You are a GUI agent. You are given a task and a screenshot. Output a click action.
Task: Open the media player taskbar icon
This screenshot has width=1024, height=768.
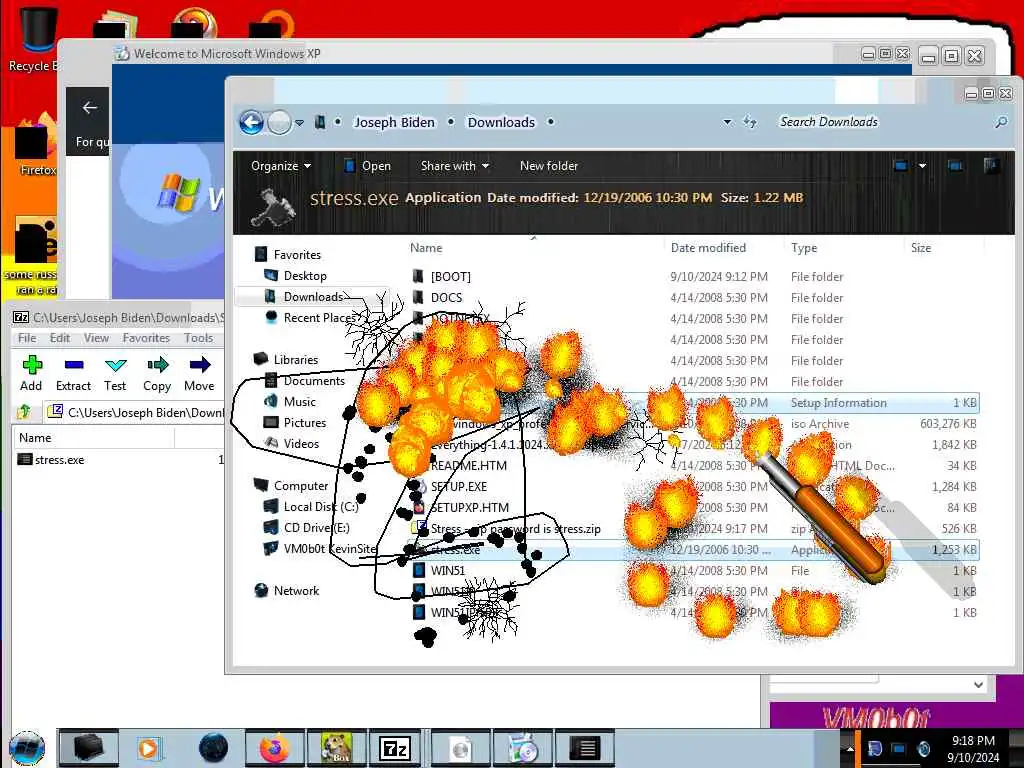[148, 748]
